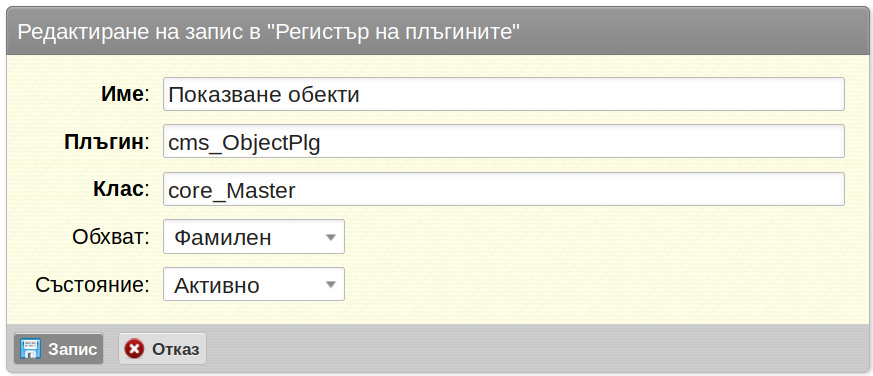This screenshot has width=873, height=376.
Task: Click the gray footer bar beside Отказ
Action: pyautogui.click(x=534, y=349)
